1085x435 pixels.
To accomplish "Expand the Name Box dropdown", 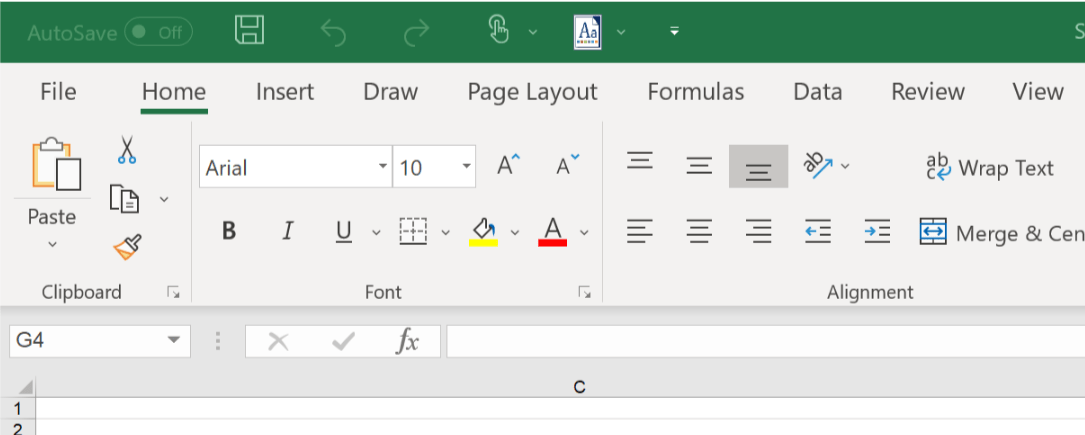I will click(x=174, y=340).
